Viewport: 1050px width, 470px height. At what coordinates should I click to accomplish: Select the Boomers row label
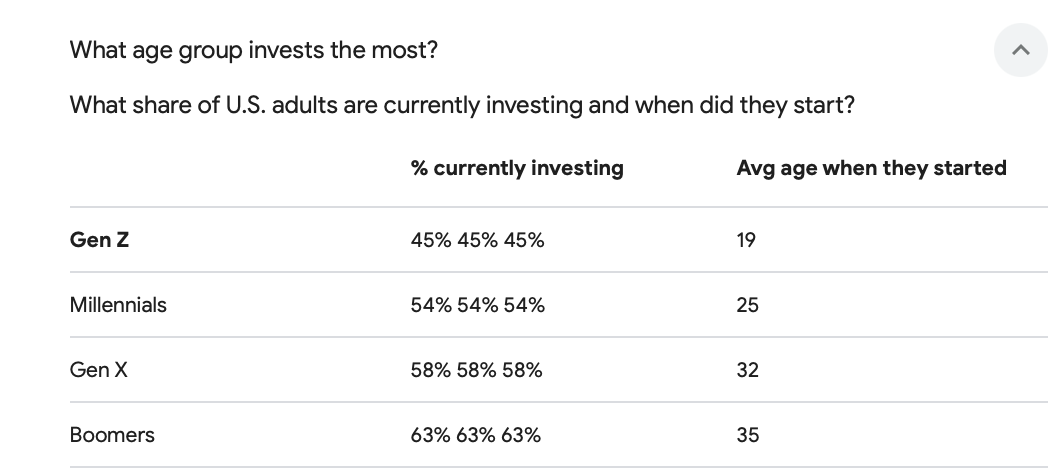click(112, 435)
